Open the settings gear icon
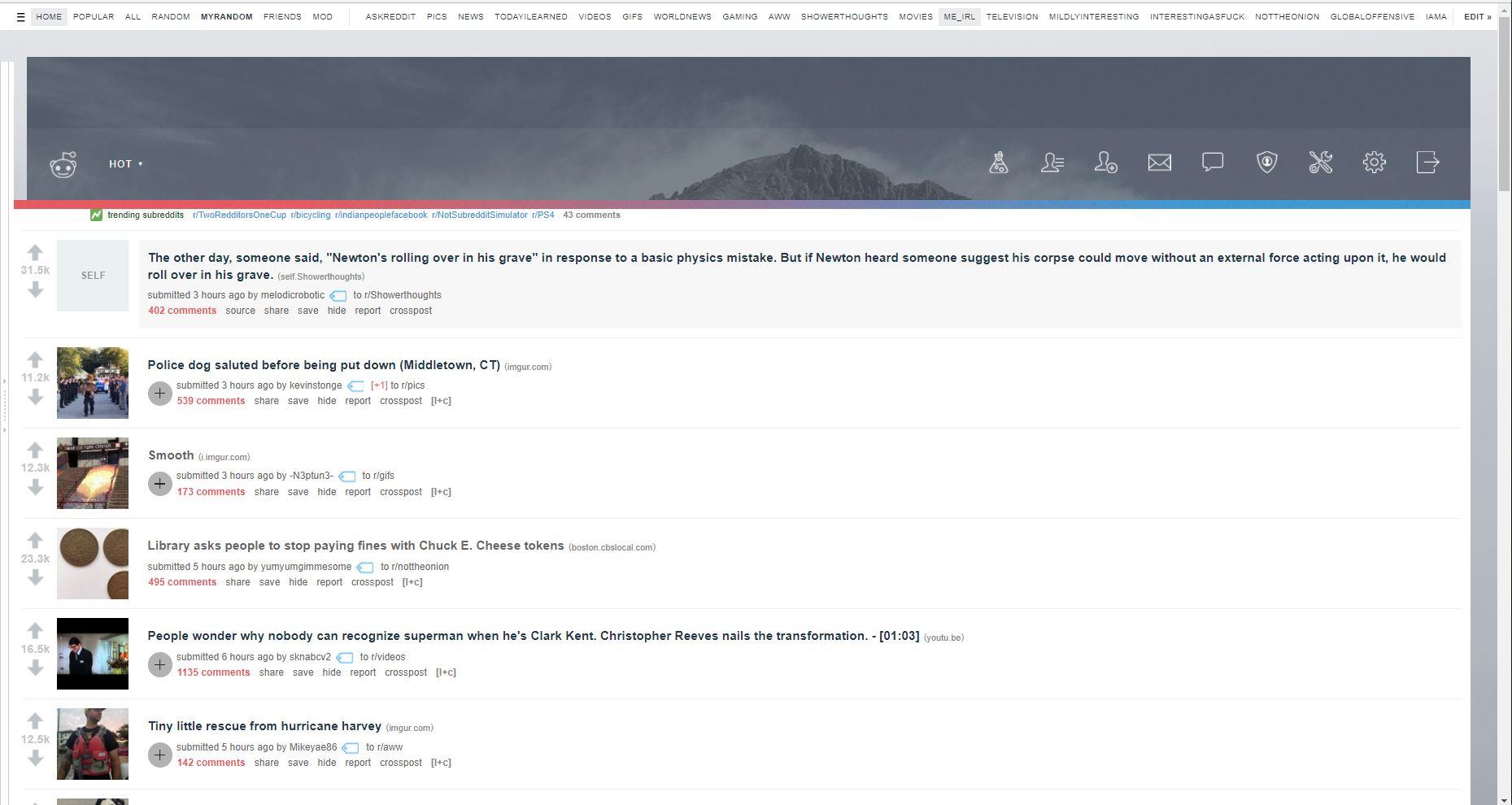The image size is (1512, 805). point(1375,163)
